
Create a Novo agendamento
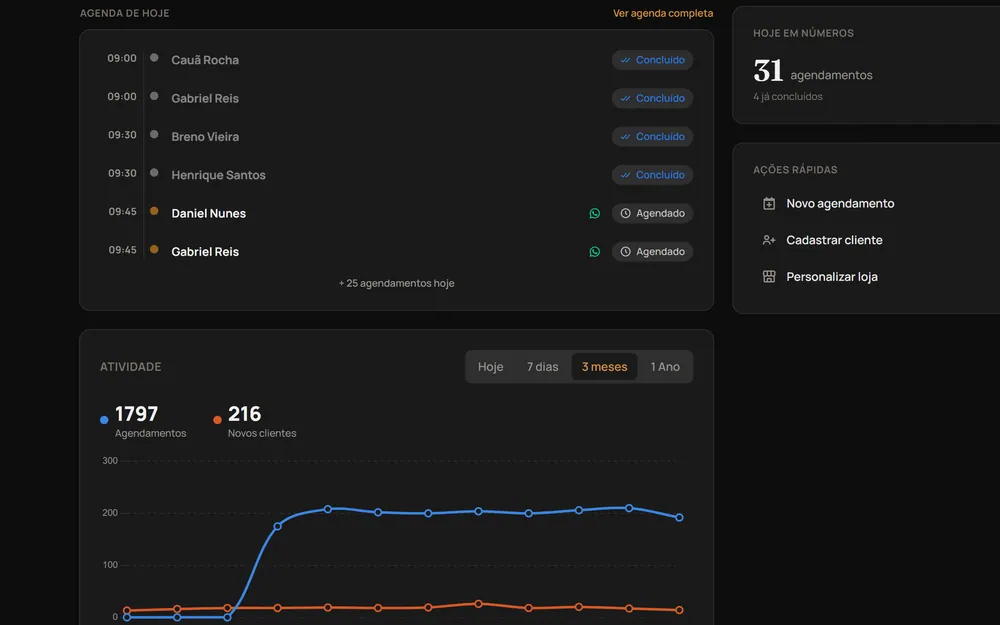click(x=840, y=203)
